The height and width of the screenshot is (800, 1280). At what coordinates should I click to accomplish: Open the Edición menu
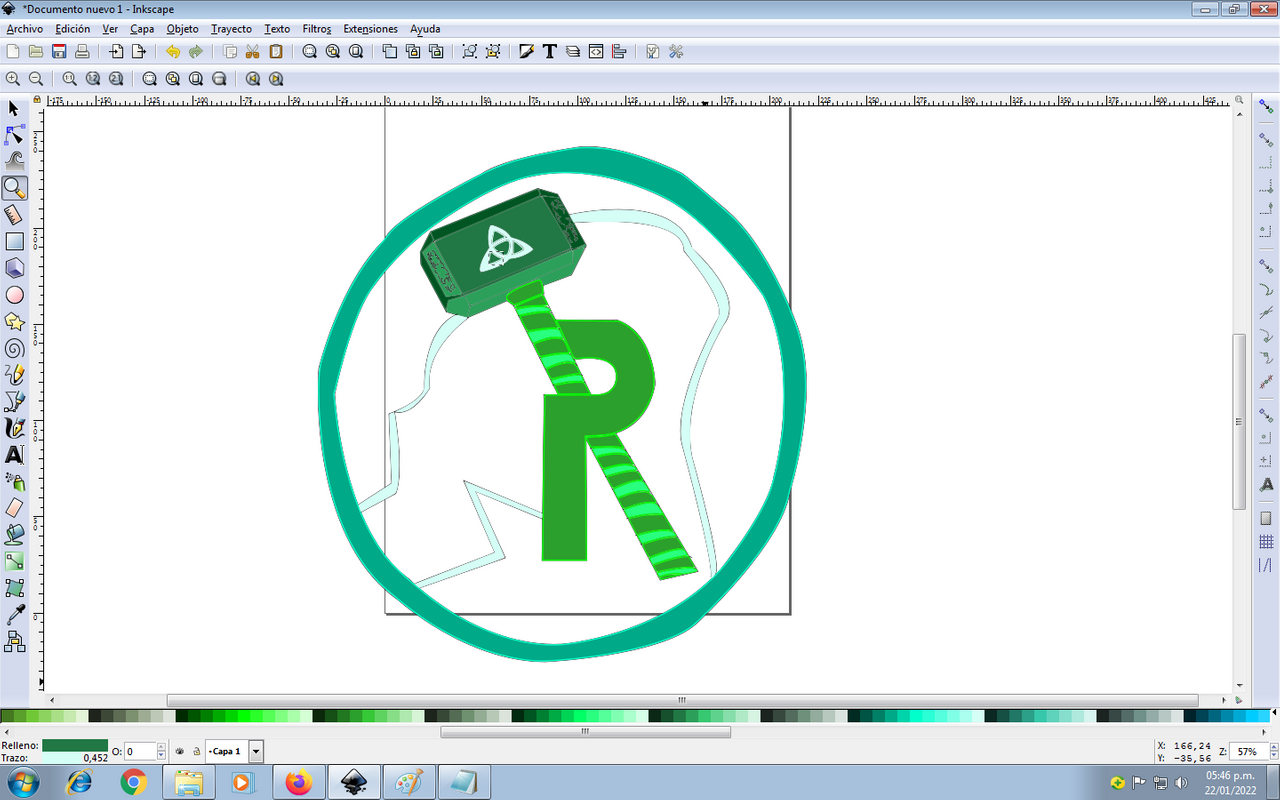[73, 29]
